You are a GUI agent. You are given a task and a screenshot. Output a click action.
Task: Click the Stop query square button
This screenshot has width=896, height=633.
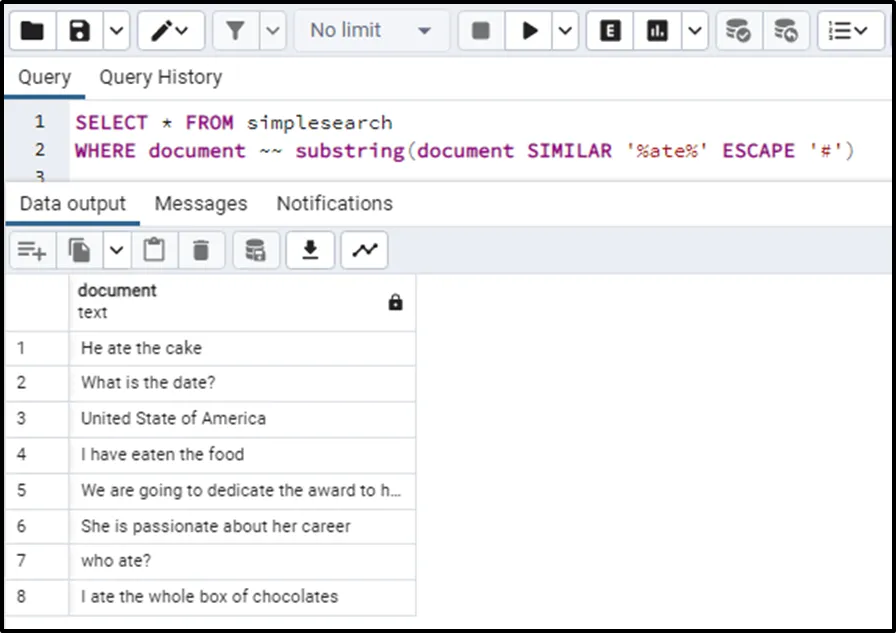coord(481,31)
